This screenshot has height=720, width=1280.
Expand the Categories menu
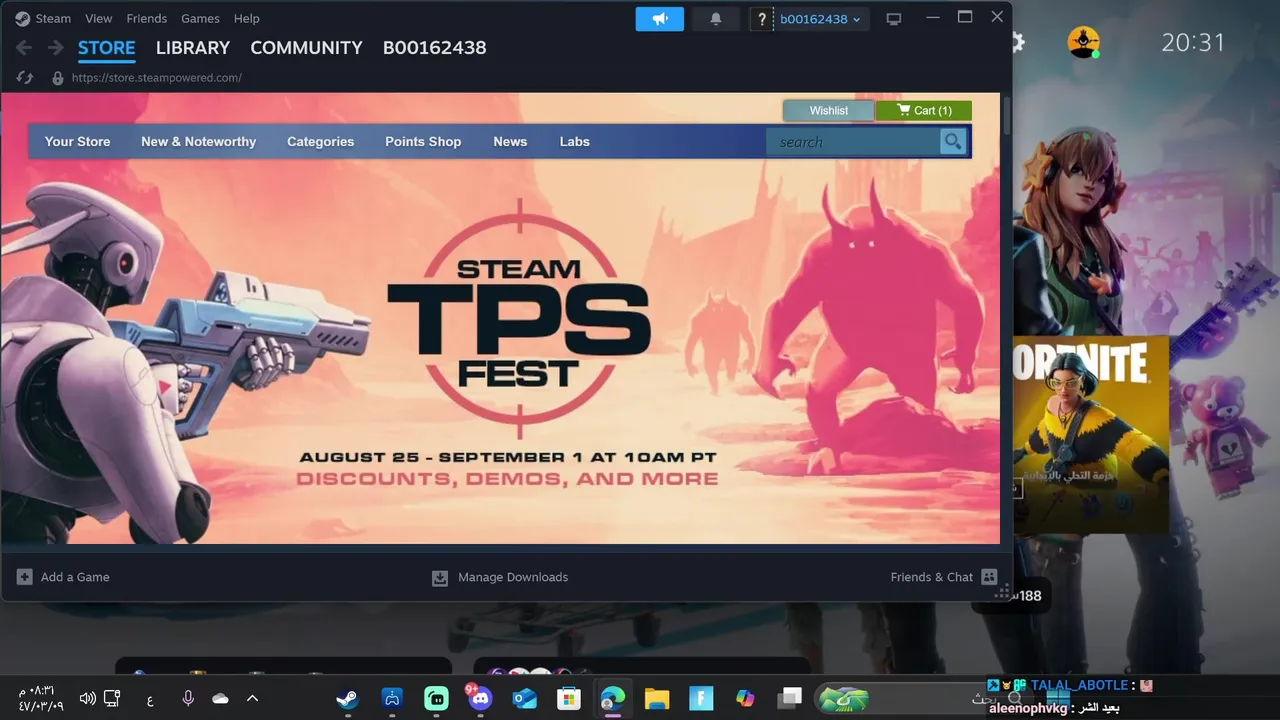(320, 141)
